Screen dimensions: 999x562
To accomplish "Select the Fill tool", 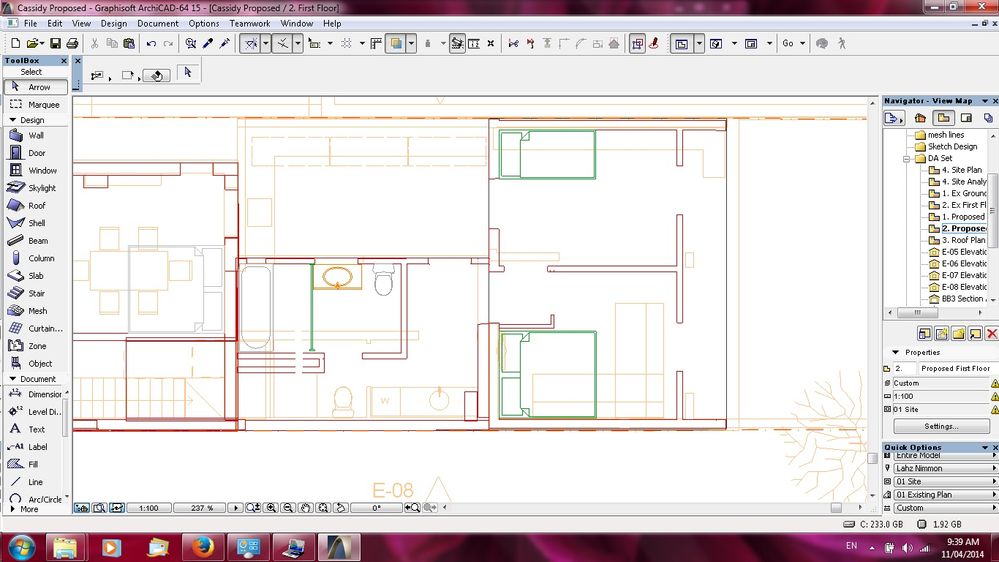I will tap(35, 464).
